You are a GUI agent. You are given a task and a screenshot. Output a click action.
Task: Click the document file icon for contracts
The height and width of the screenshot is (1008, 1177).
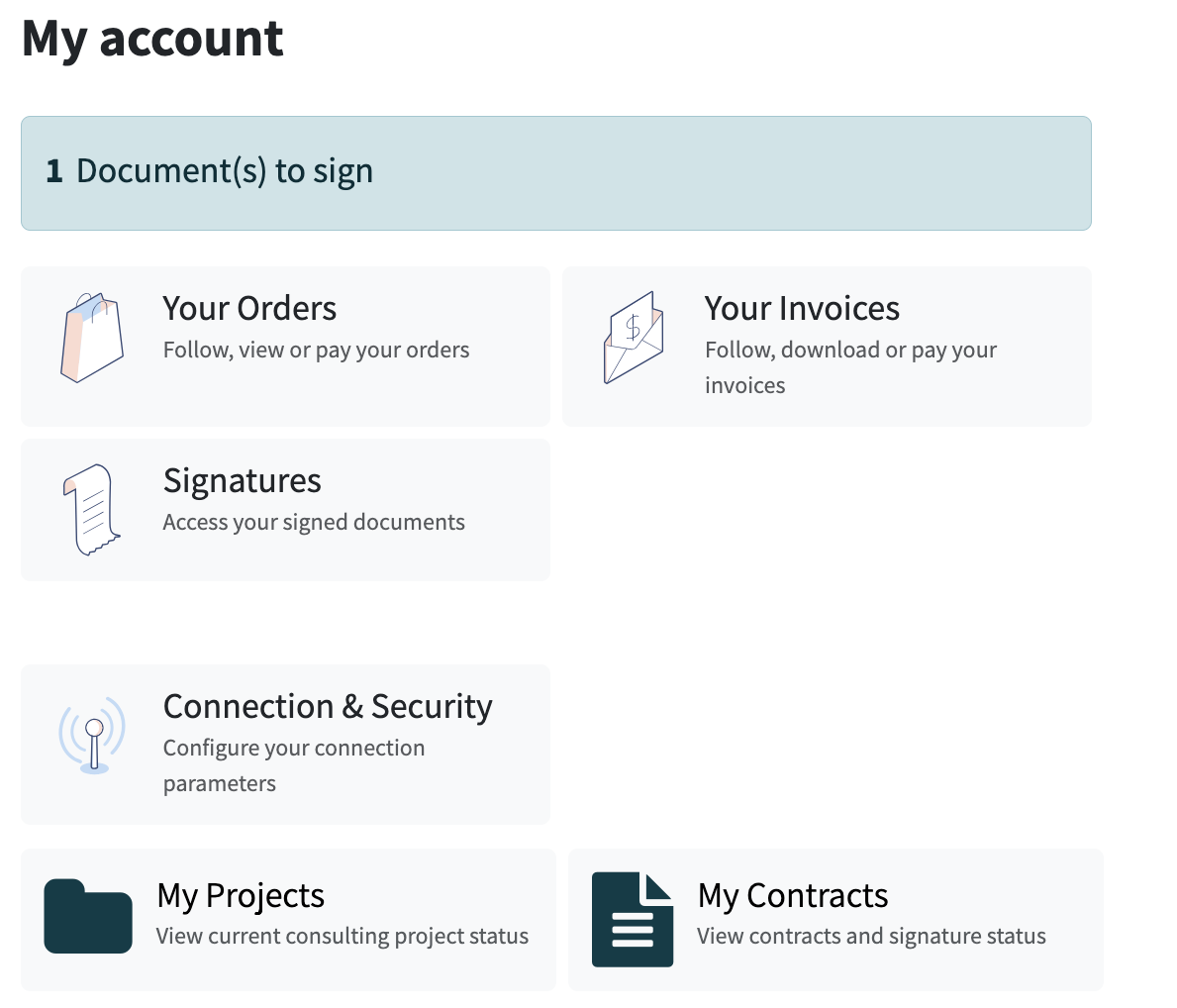pyautogui.click(x=632, y=919)
